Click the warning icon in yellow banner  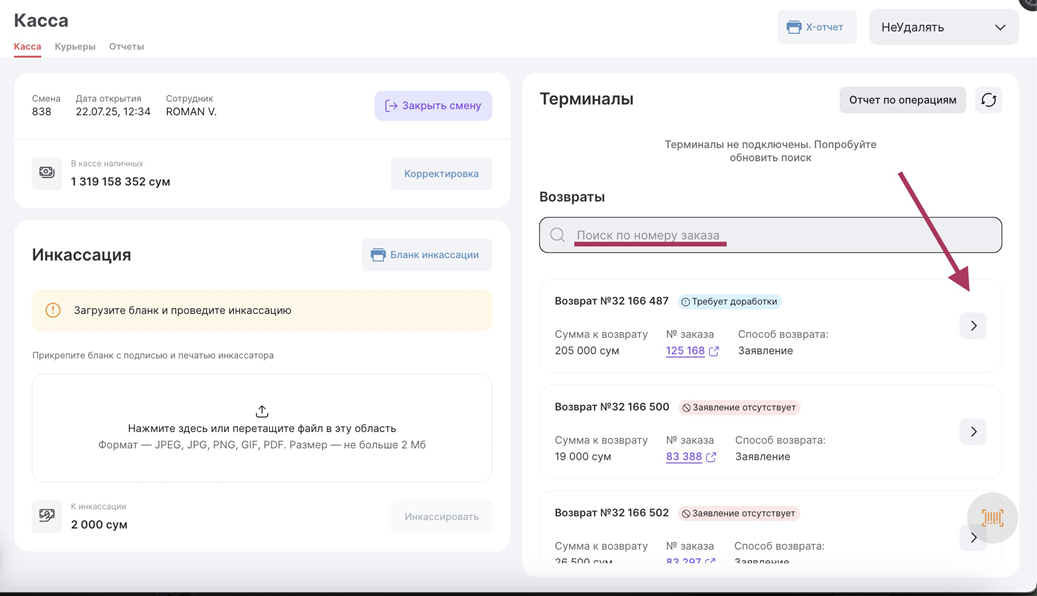pos(53,310)
